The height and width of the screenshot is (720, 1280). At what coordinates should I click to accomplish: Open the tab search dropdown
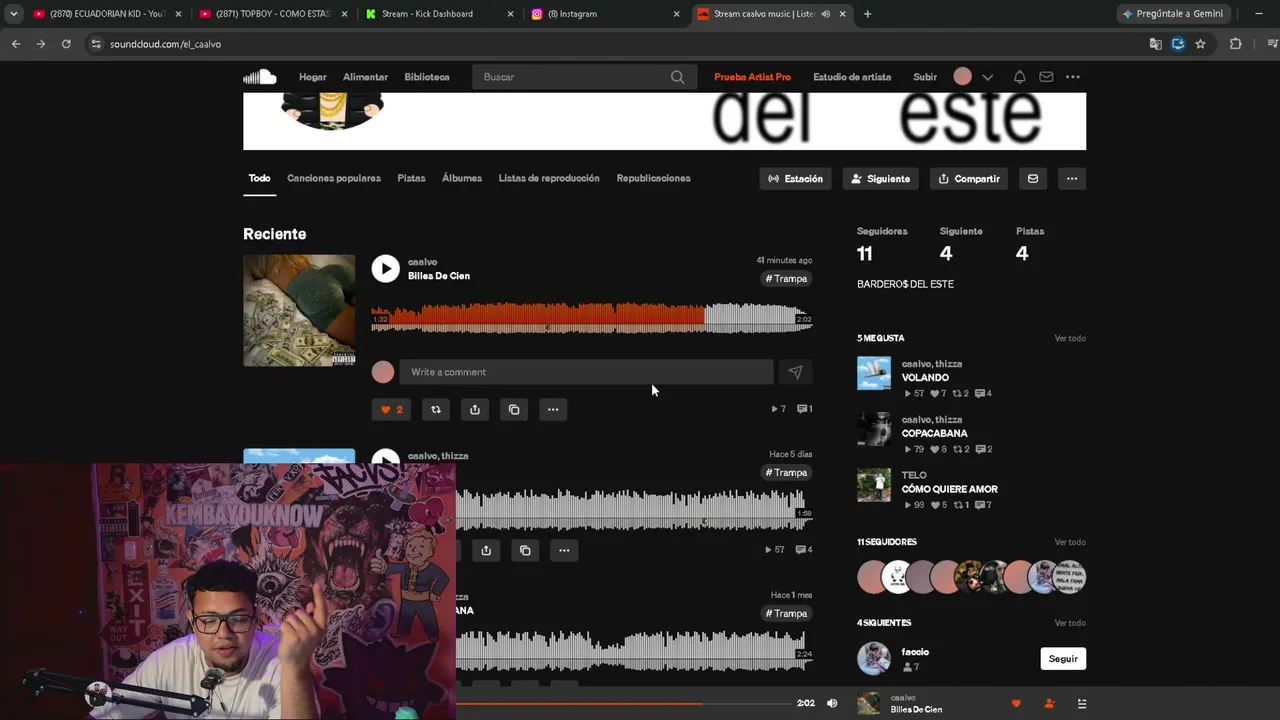click(x=13, y=14)
